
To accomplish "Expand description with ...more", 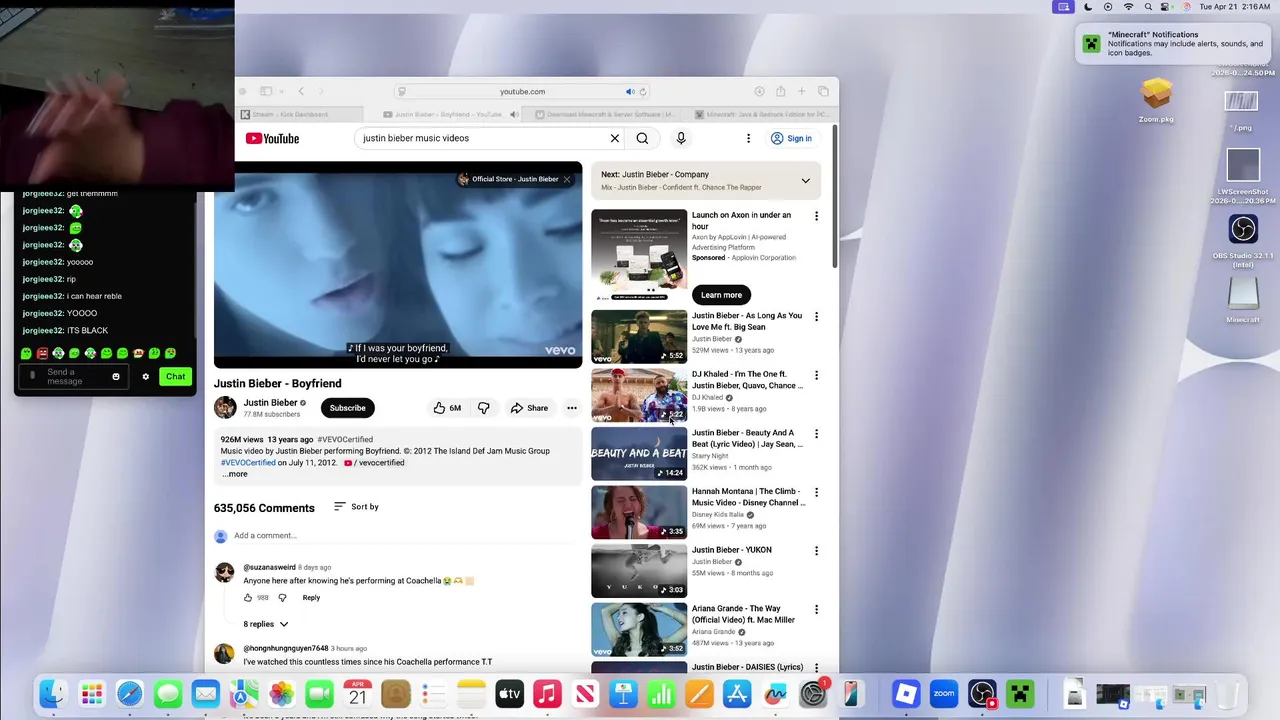I will 234,474.
